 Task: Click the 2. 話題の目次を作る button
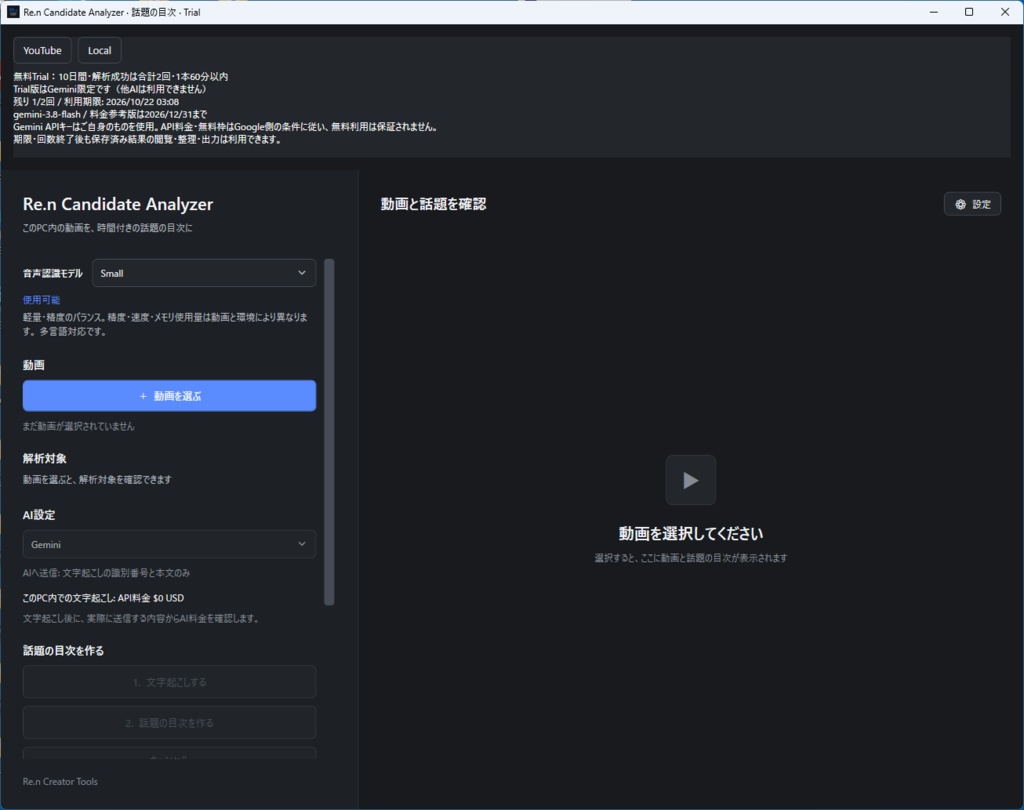point(169,722)
